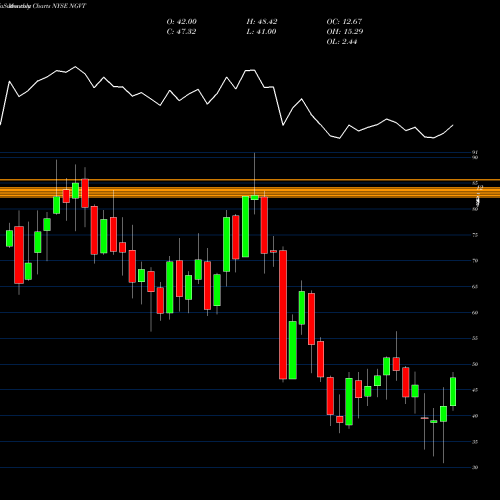Screen dimensions: 500x500
Task: Click the OC: 12.67 readout
Action: click(x=344, y=22)
